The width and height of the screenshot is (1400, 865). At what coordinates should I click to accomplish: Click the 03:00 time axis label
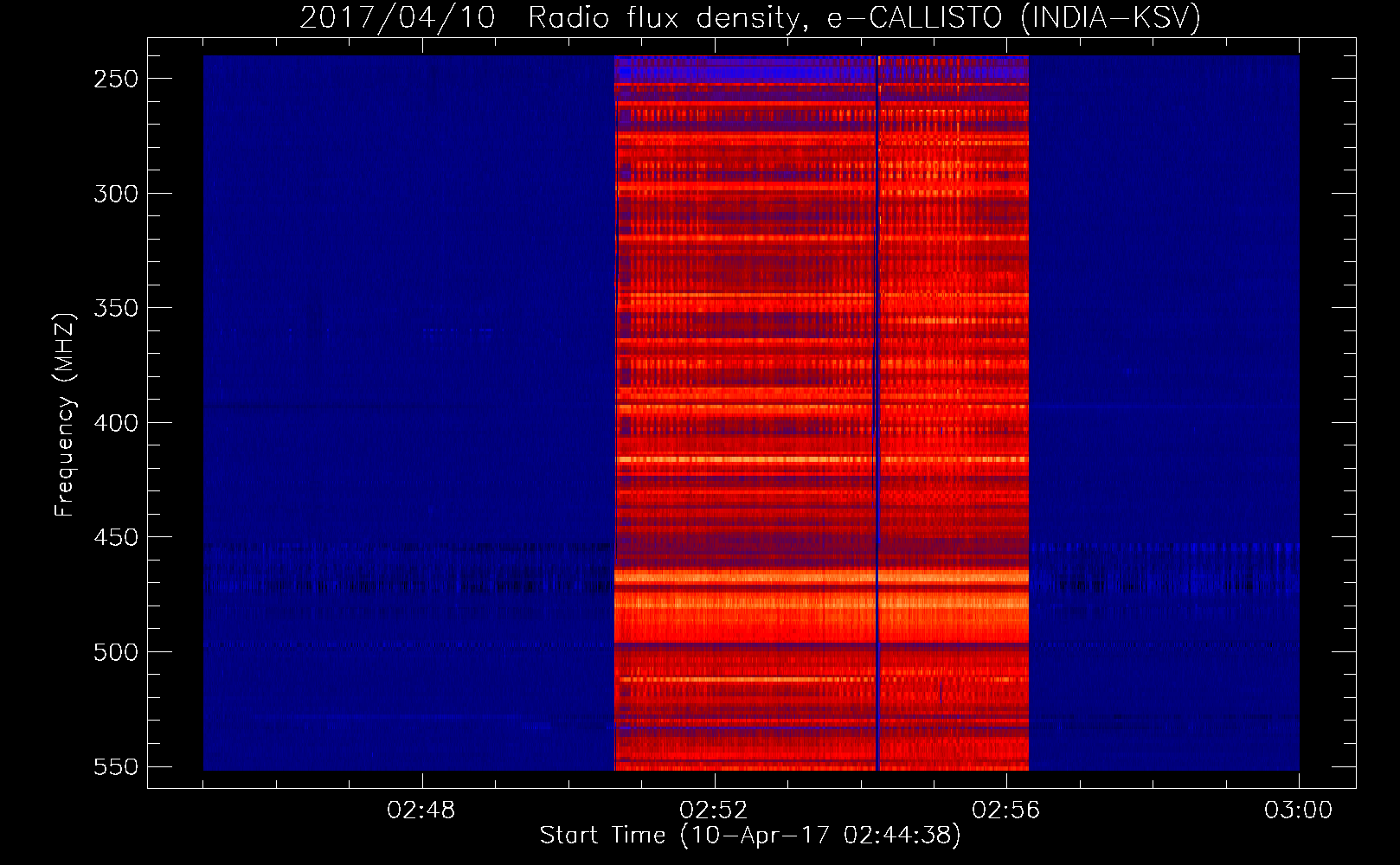[x=1298, y=811]
